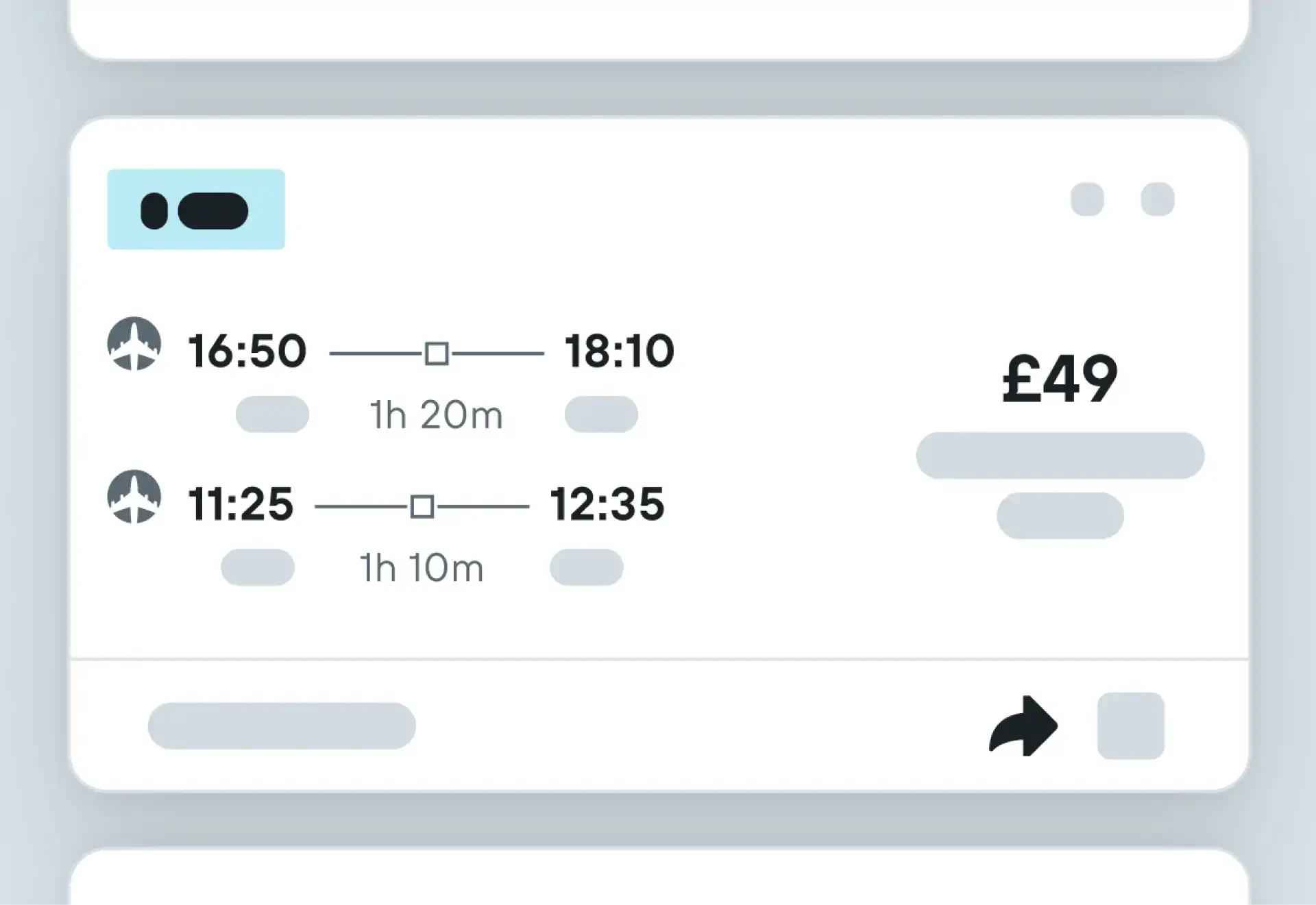Toggle the grey square next to share arrow
Viewport: 1316px width, 905px height.
click(x=1130, y=726)
